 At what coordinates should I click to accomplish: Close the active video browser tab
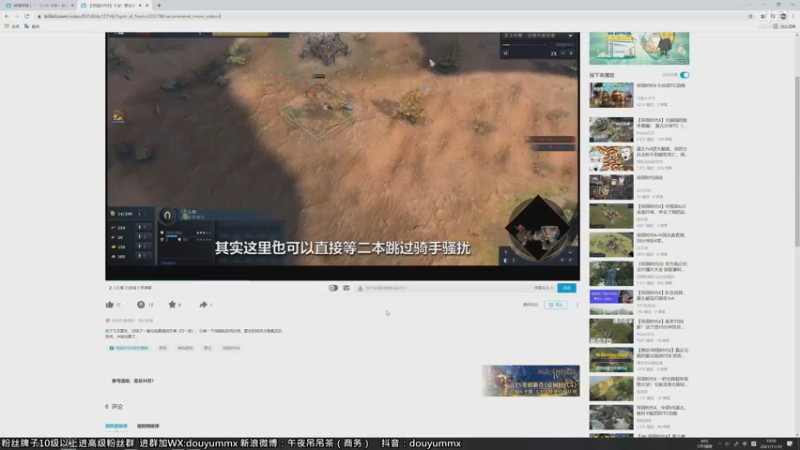(147, 5)
